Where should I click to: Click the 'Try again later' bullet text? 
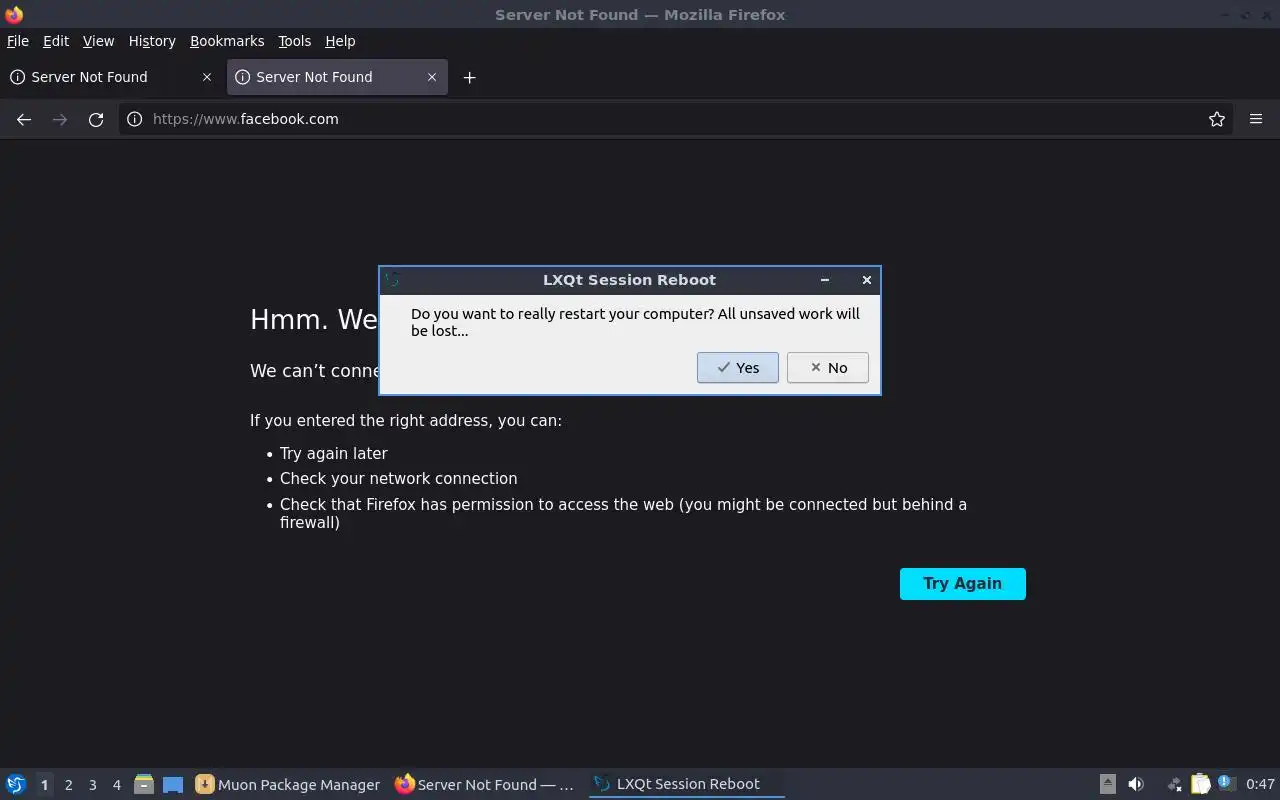point(334,453)
